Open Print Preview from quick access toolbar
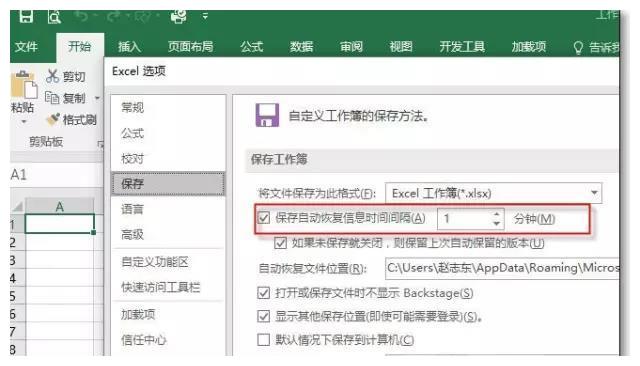Viewport: 640px width, 366px height. pos(54,17)
